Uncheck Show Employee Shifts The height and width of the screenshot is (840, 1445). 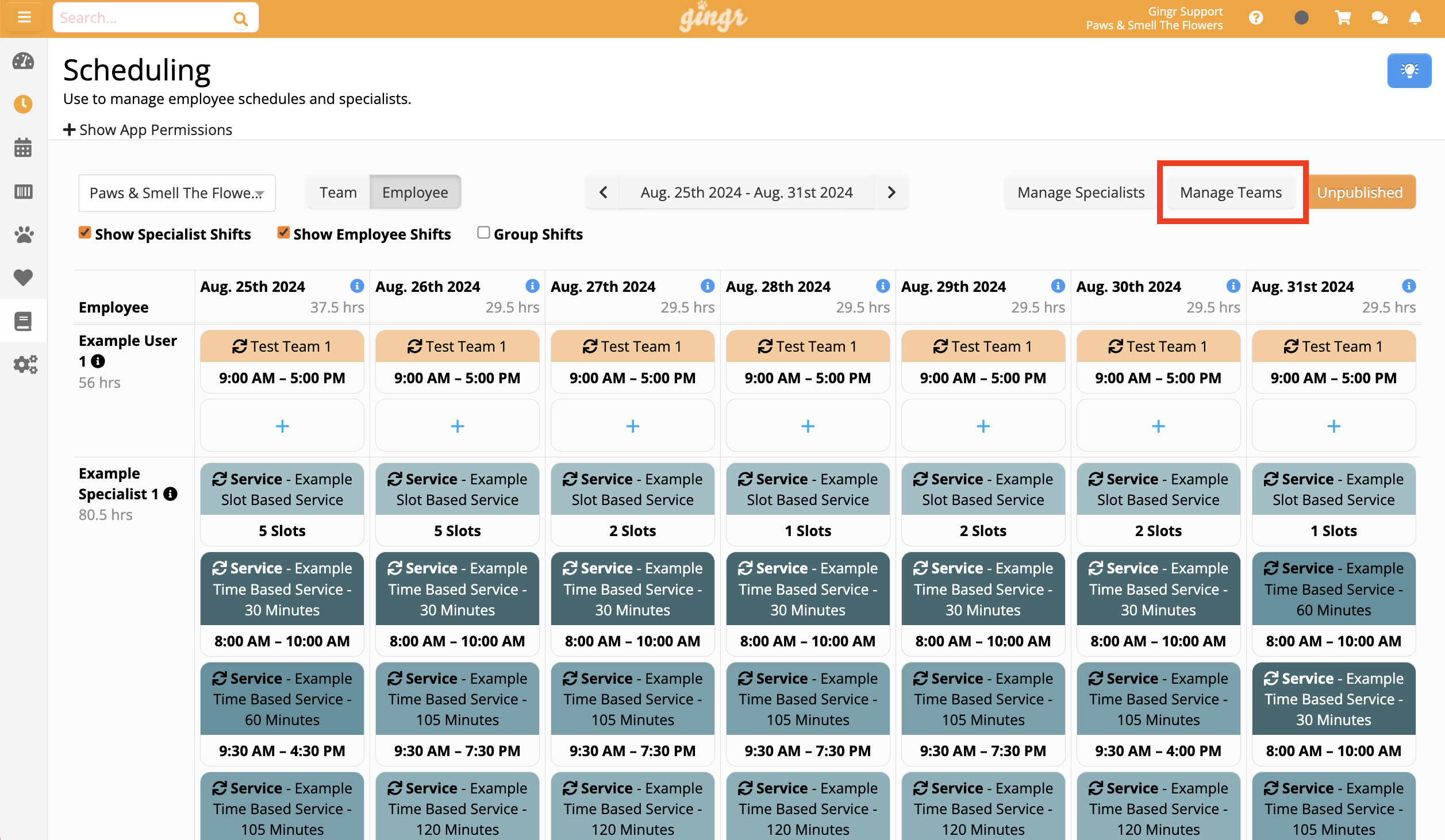[283, 233]
